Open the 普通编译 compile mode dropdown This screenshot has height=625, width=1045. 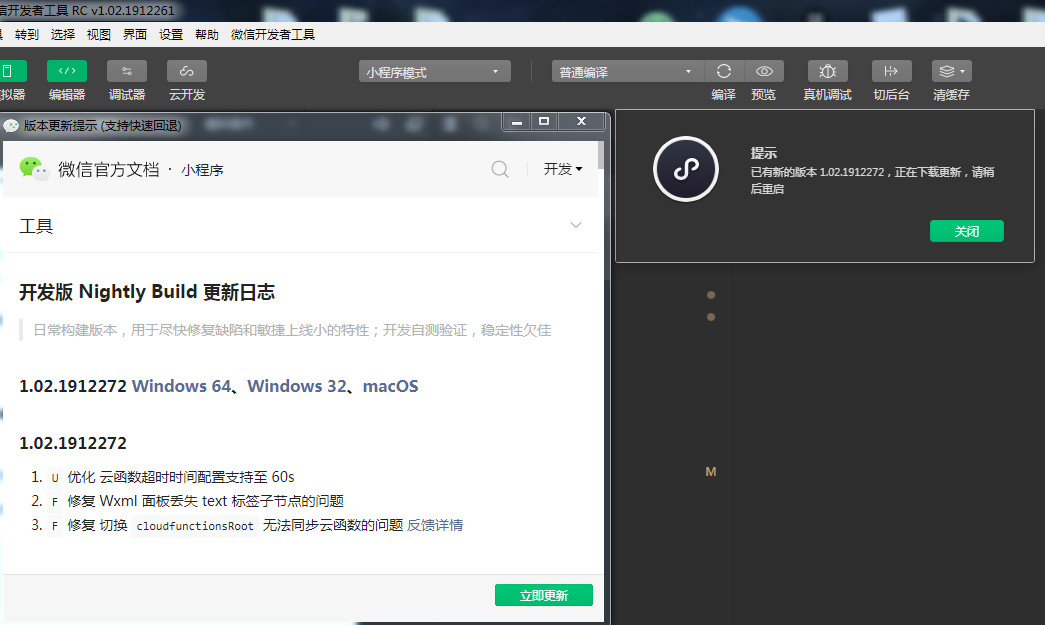[x=627, y=71]
